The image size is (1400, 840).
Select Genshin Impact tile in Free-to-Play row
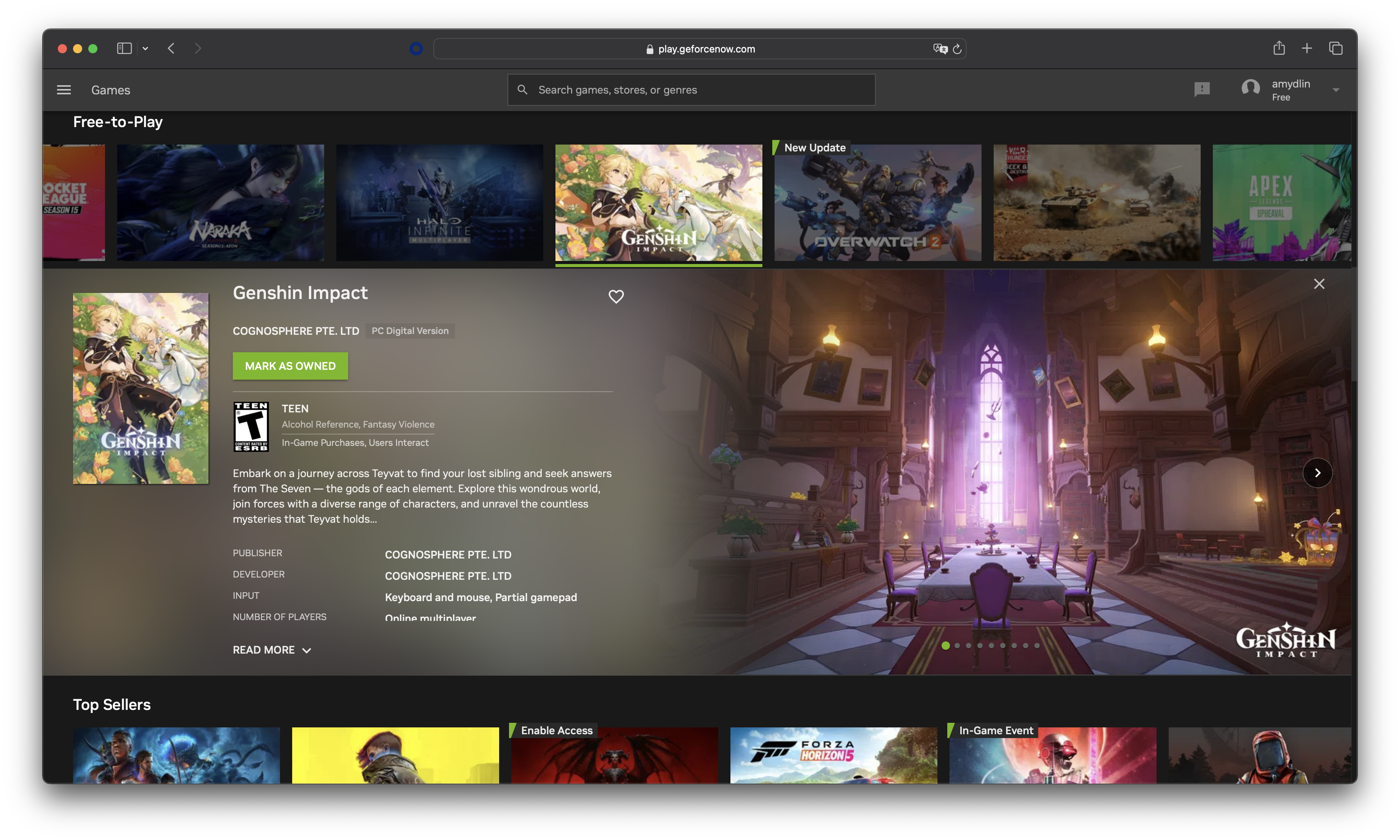tap(658, 203)
